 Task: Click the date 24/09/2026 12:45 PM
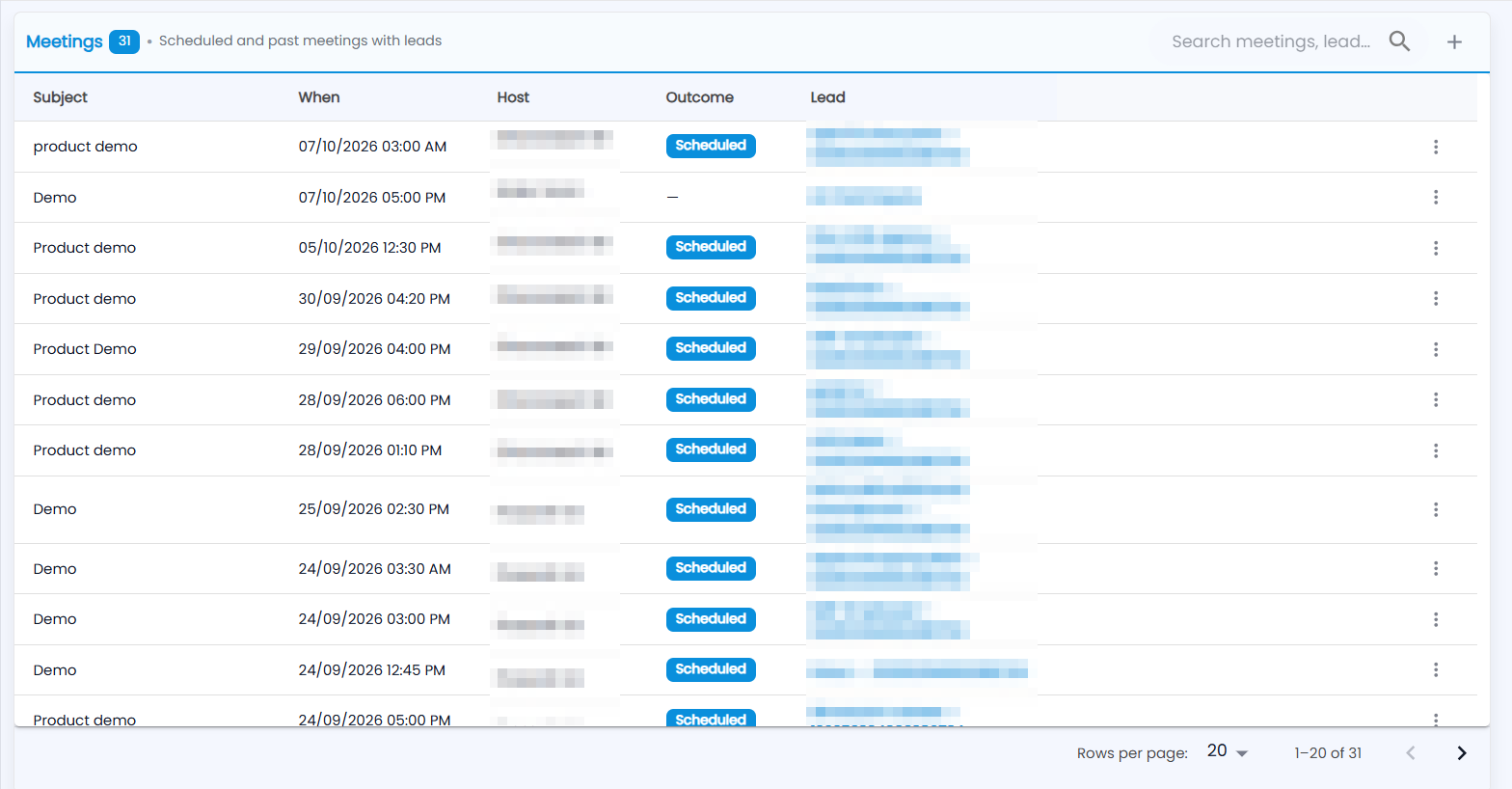click(371, 670)
